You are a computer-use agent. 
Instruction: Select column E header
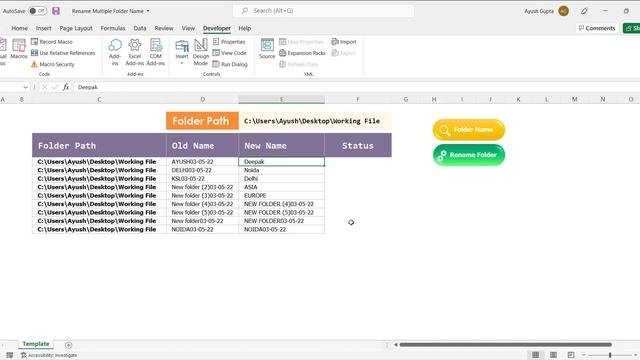pyautogui.click(x=282, y=99)
